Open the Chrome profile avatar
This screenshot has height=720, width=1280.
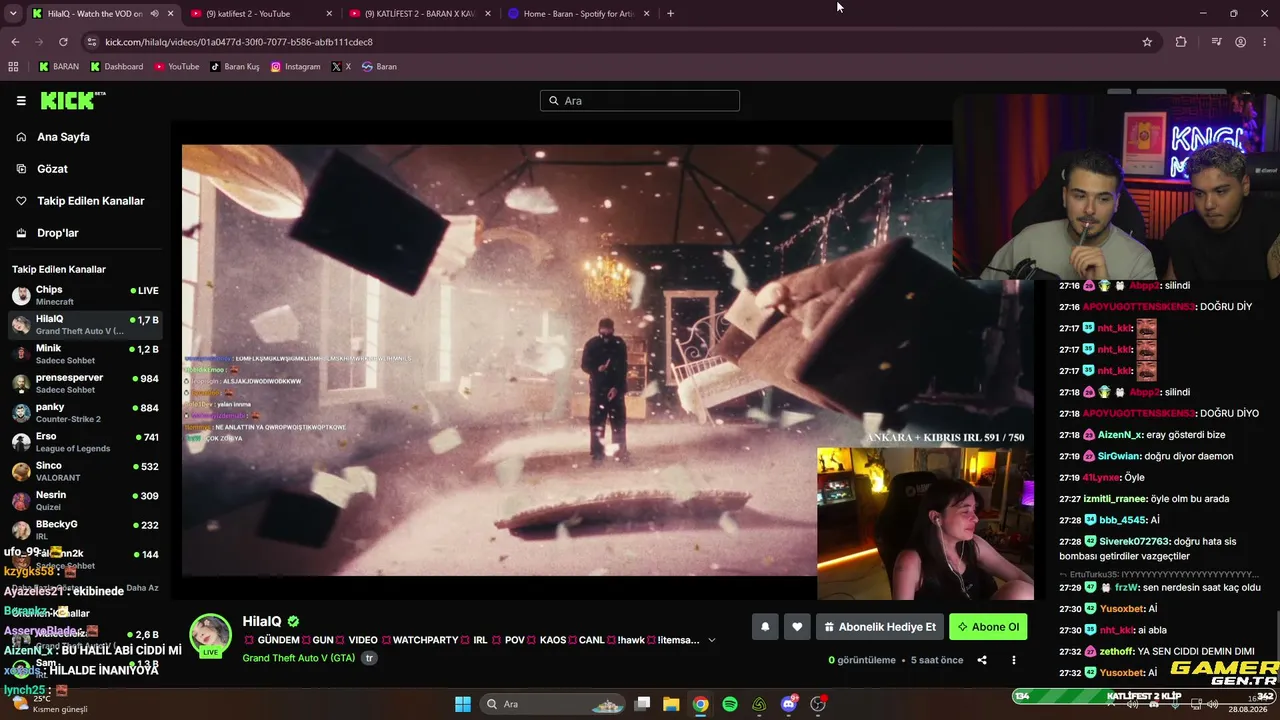[1240, 42]
